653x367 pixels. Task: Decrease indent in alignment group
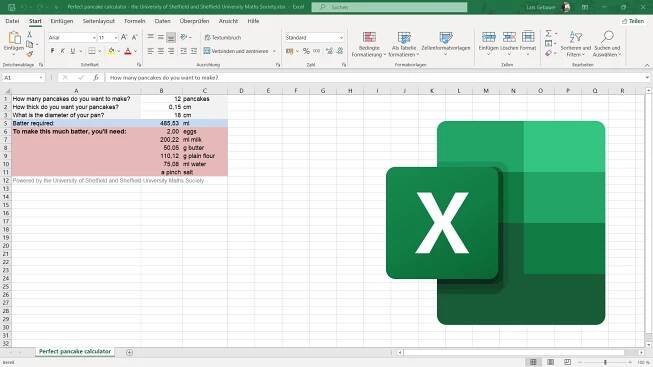(183, 51)
